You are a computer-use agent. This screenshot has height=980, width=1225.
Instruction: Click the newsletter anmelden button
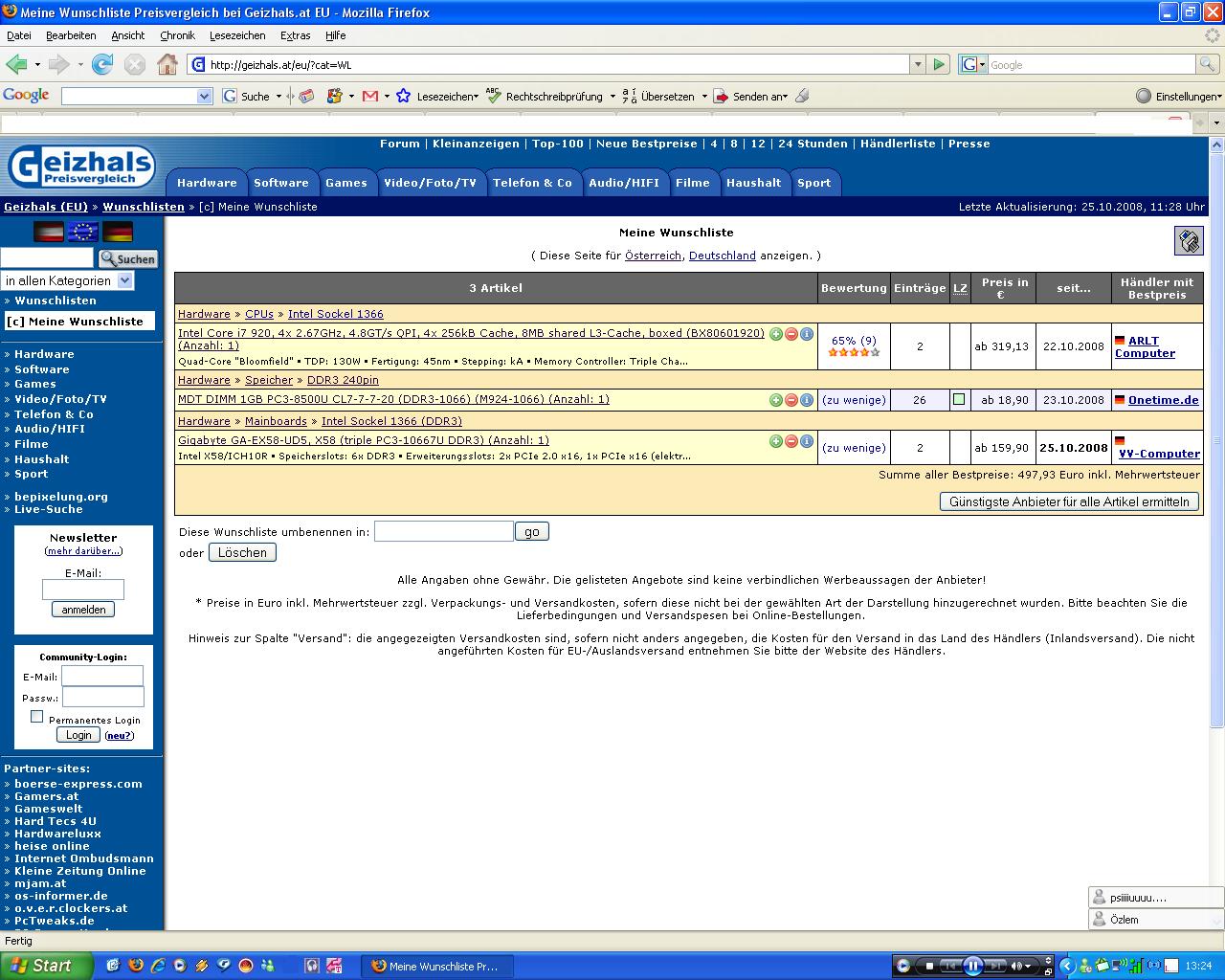[x=83, y=610]
